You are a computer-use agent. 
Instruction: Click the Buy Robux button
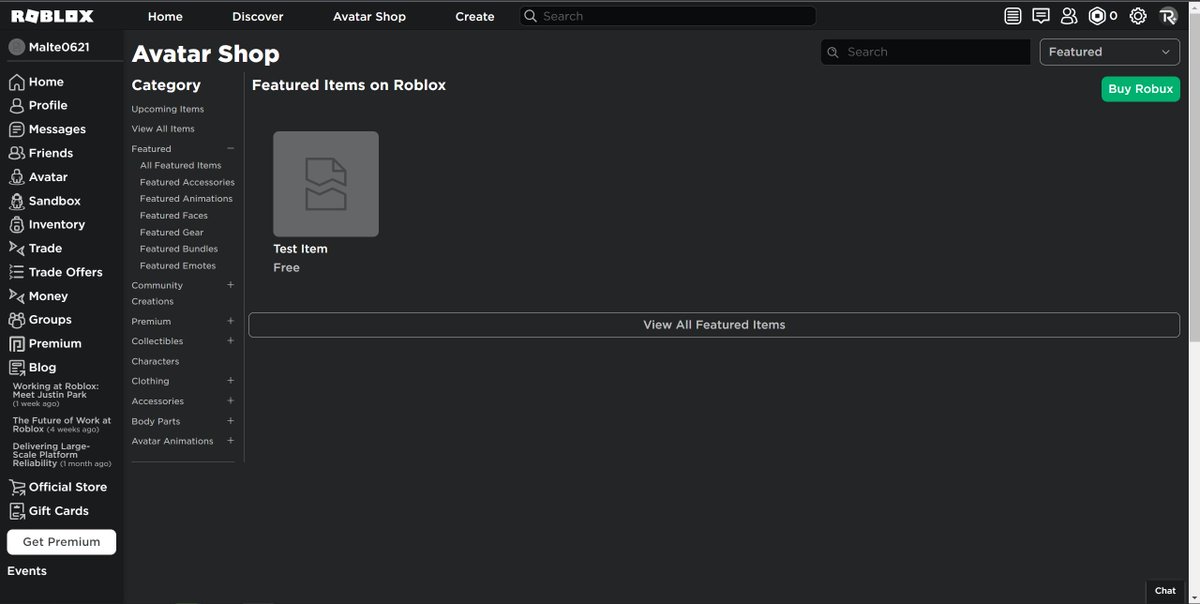pos(1140,89)
